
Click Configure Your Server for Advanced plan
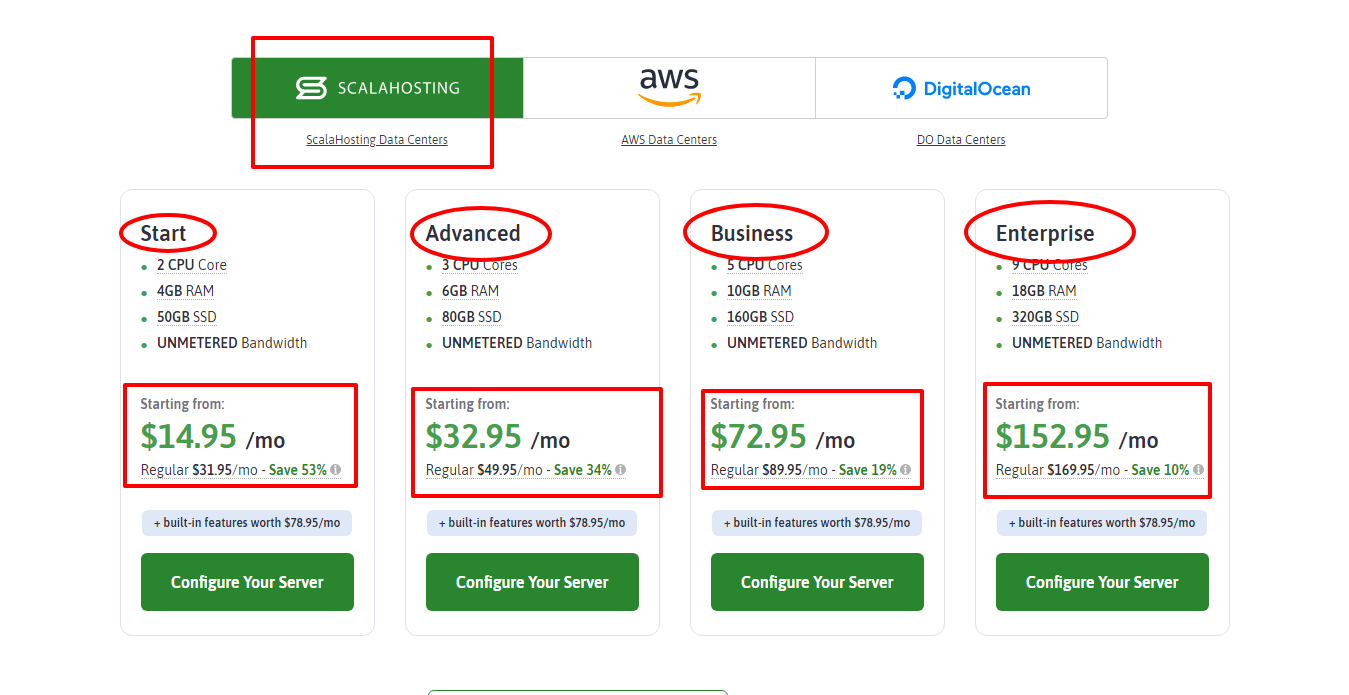[532, 582]
